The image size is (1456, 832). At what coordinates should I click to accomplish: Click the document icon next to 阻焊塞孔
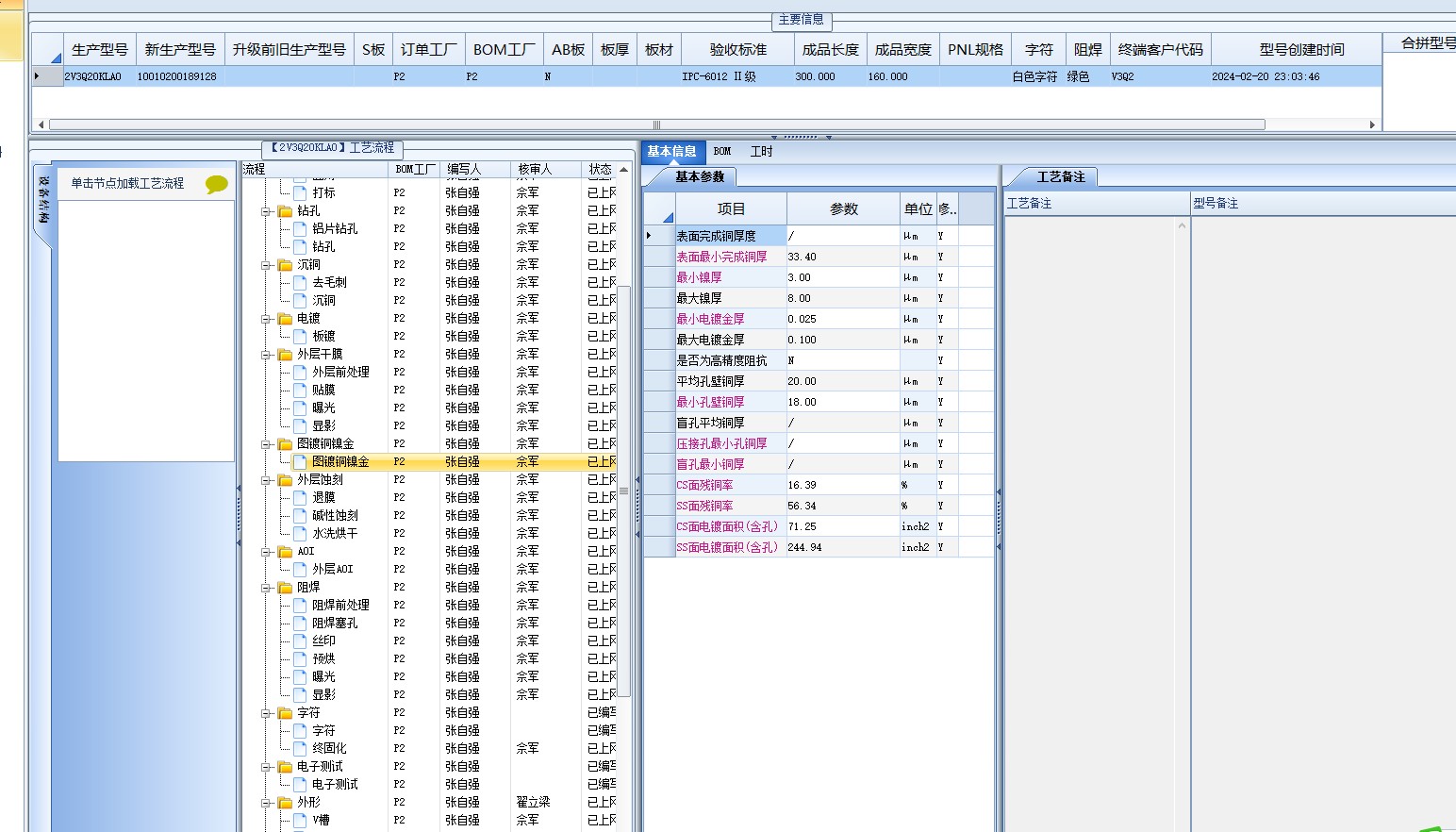(x=301, y=624)
